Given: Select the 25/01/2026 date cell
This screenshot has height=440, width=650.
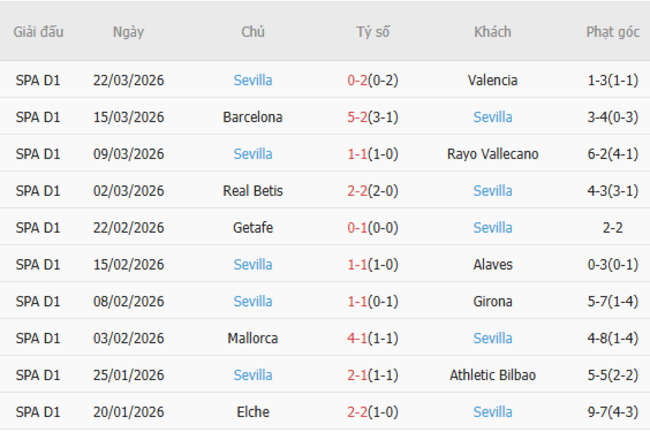Looking at the screenshot, I should pyautogui.click(x=129, y=376).
